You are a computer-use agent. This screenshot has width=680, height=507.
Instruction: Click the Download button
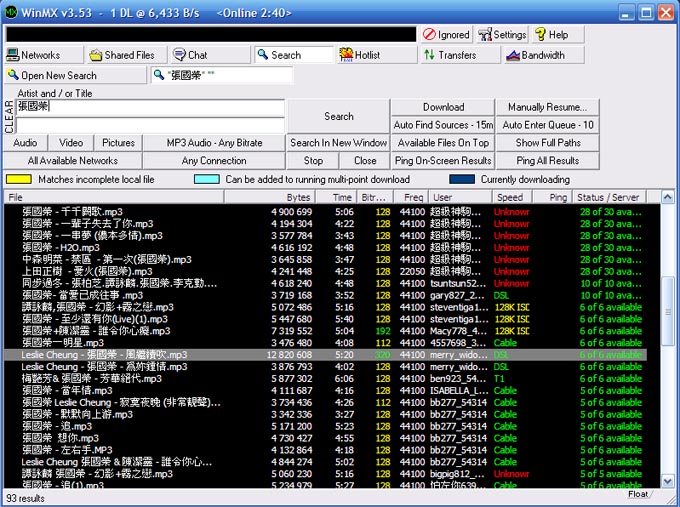coord(443,107)
